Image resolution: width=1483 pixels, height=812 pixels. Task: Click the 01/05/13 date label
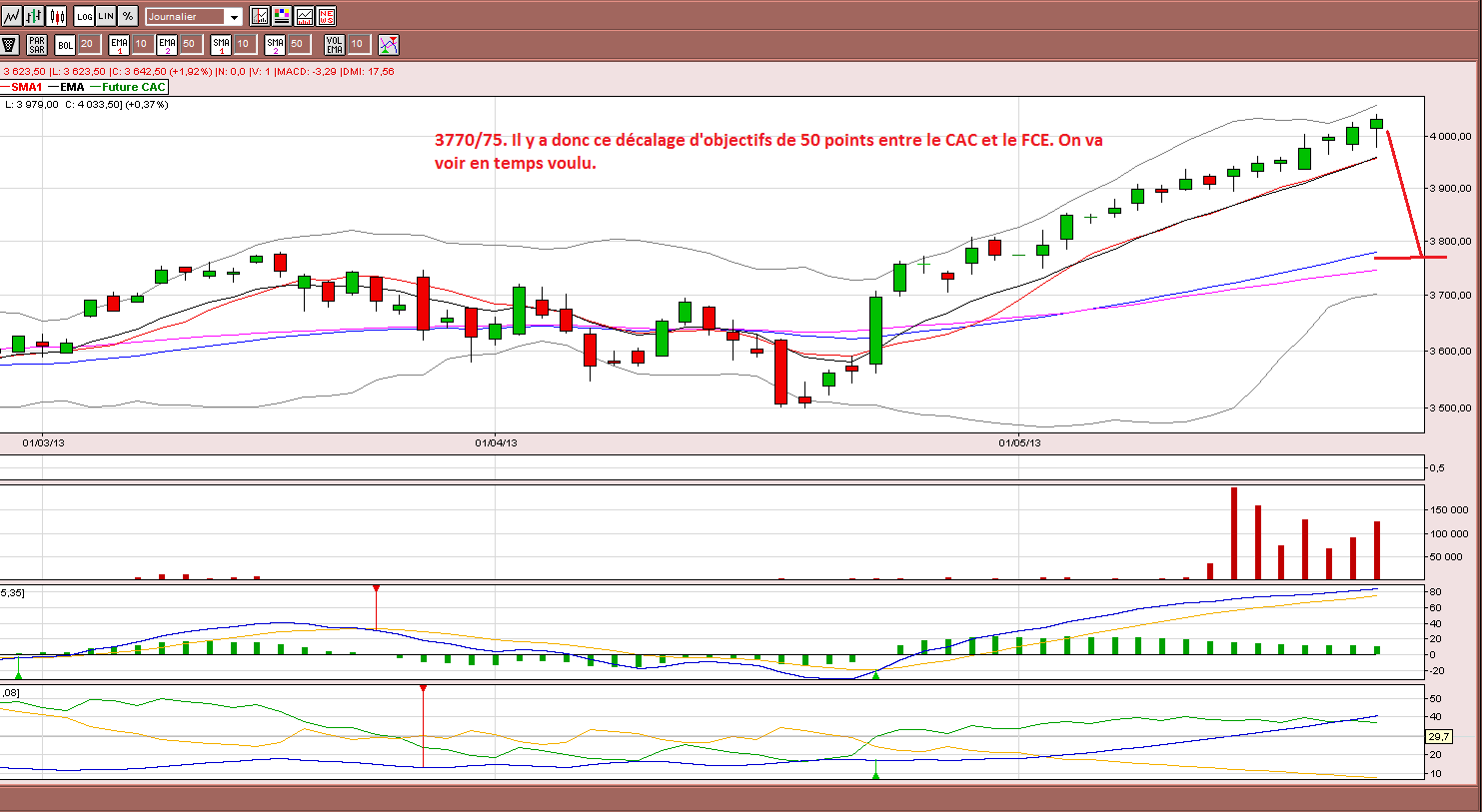1019,442
